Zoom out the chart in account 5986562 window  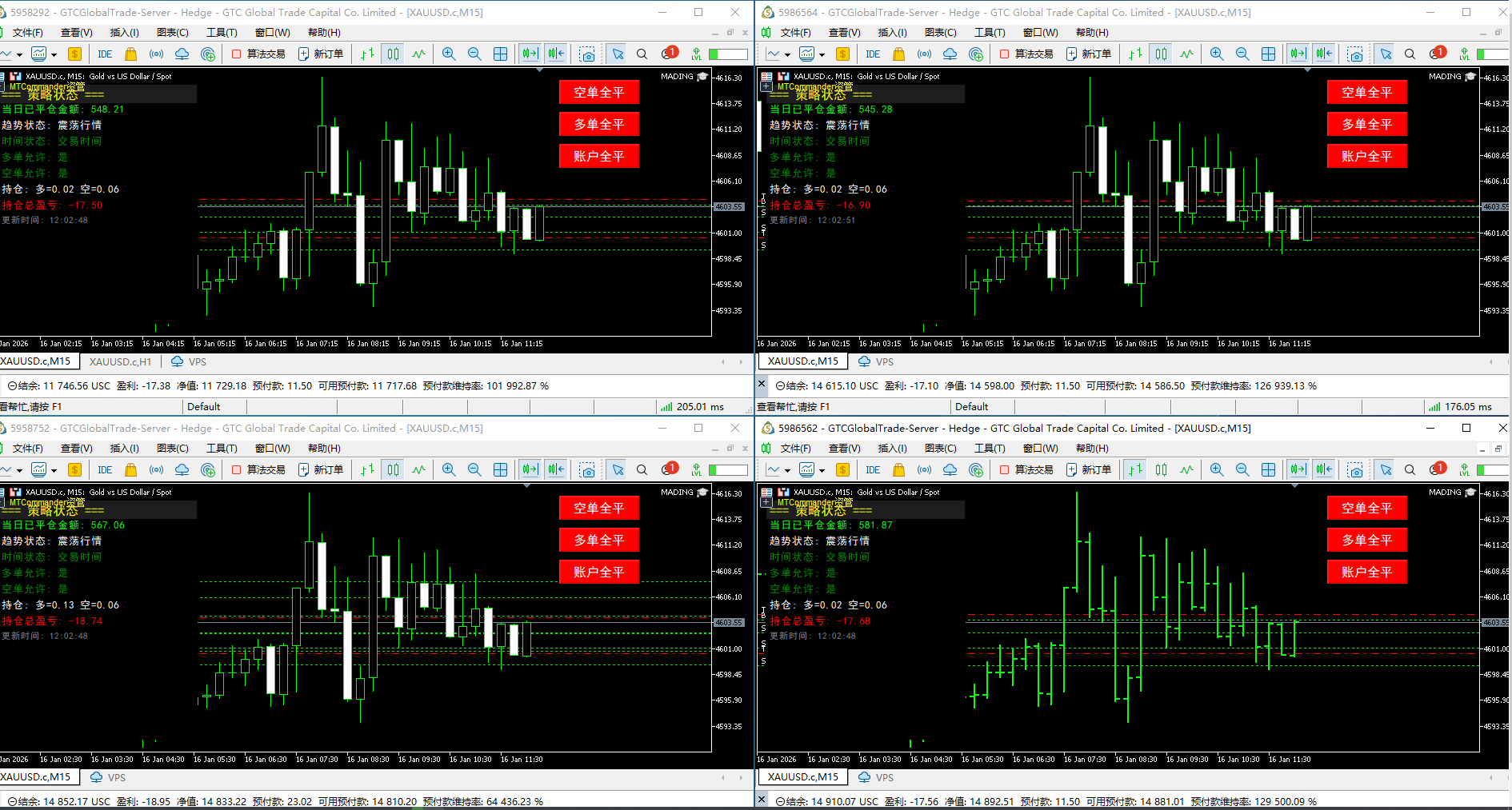click(x=1242, y=470)
